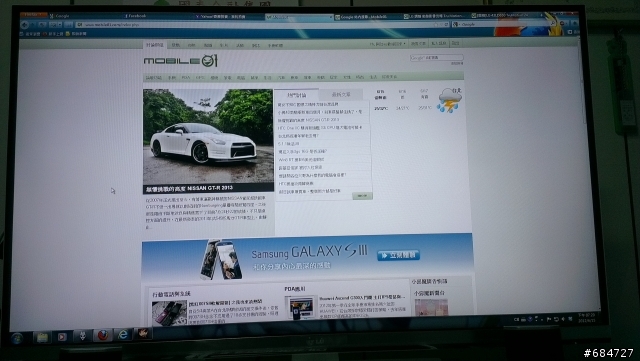
Task: Click the Windows Start orb
Action: (17, 338)
